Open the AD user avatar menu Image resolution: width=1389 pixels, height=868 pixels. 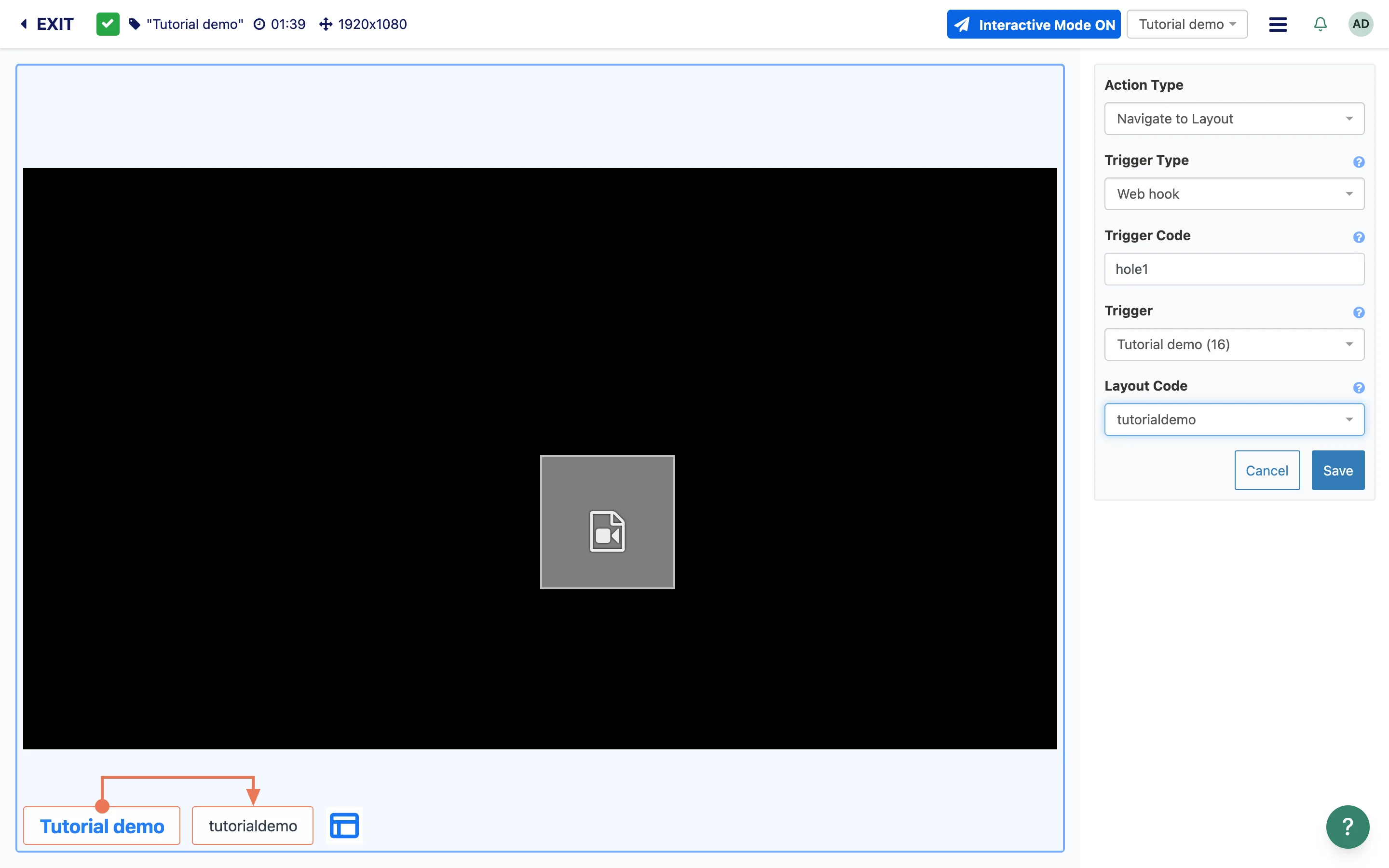click(1360, 24)
